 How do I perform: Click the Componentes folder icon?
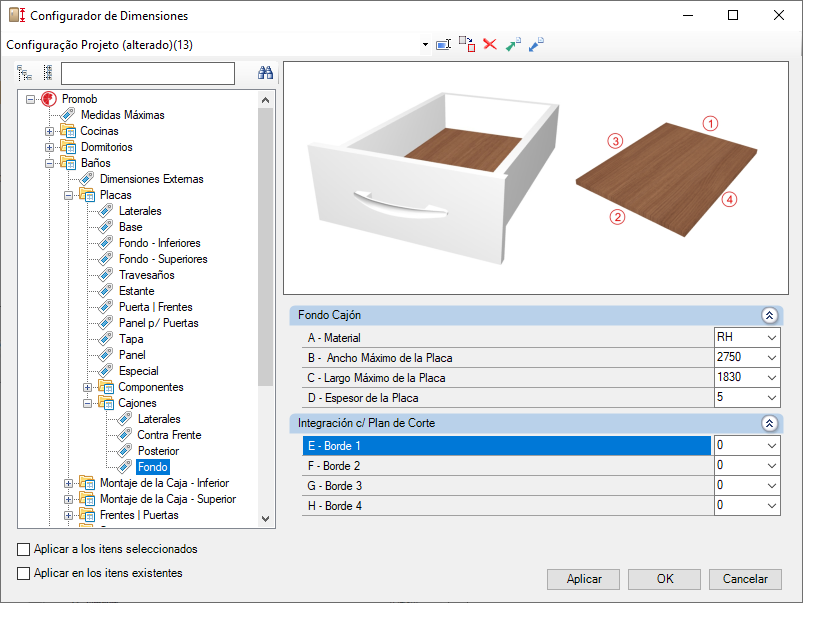[x=106, y=387]
